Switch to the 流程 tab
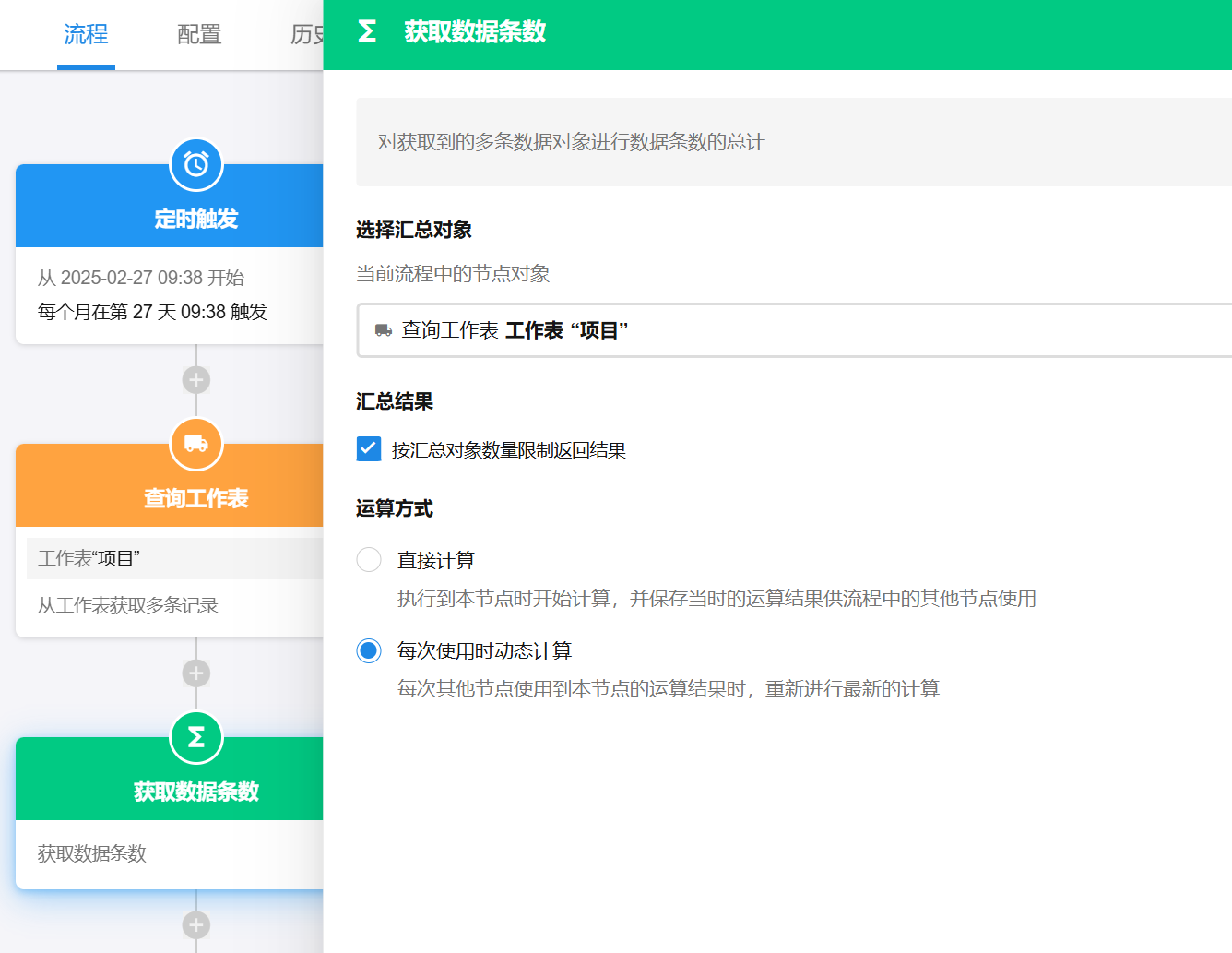 (86, 35)
